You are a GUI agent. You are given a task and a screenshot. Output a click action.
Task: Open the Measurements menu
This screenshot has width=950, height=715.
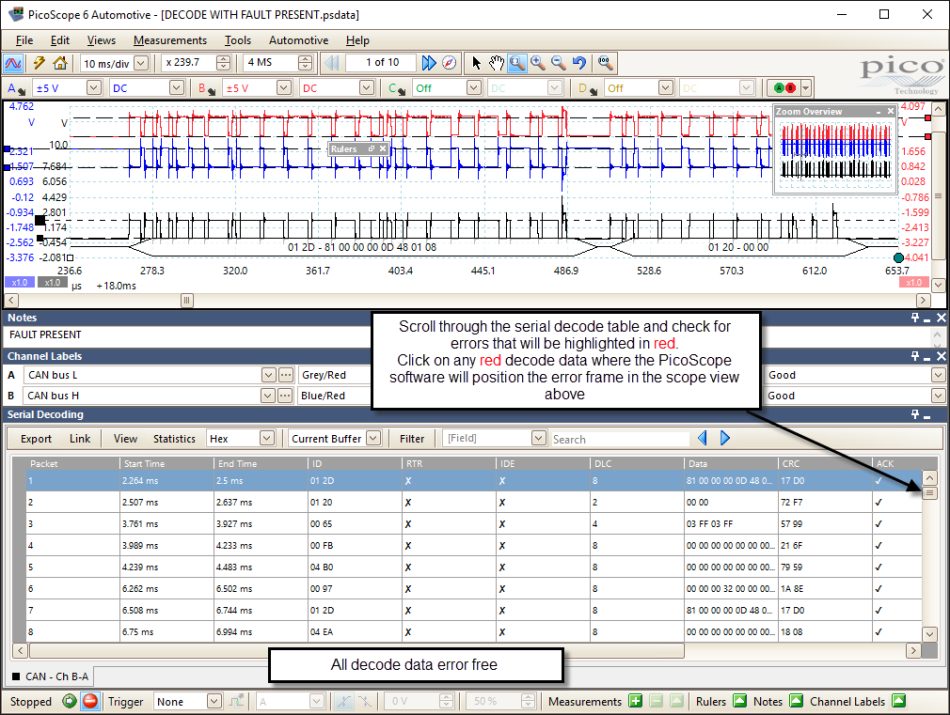(170, 41)
